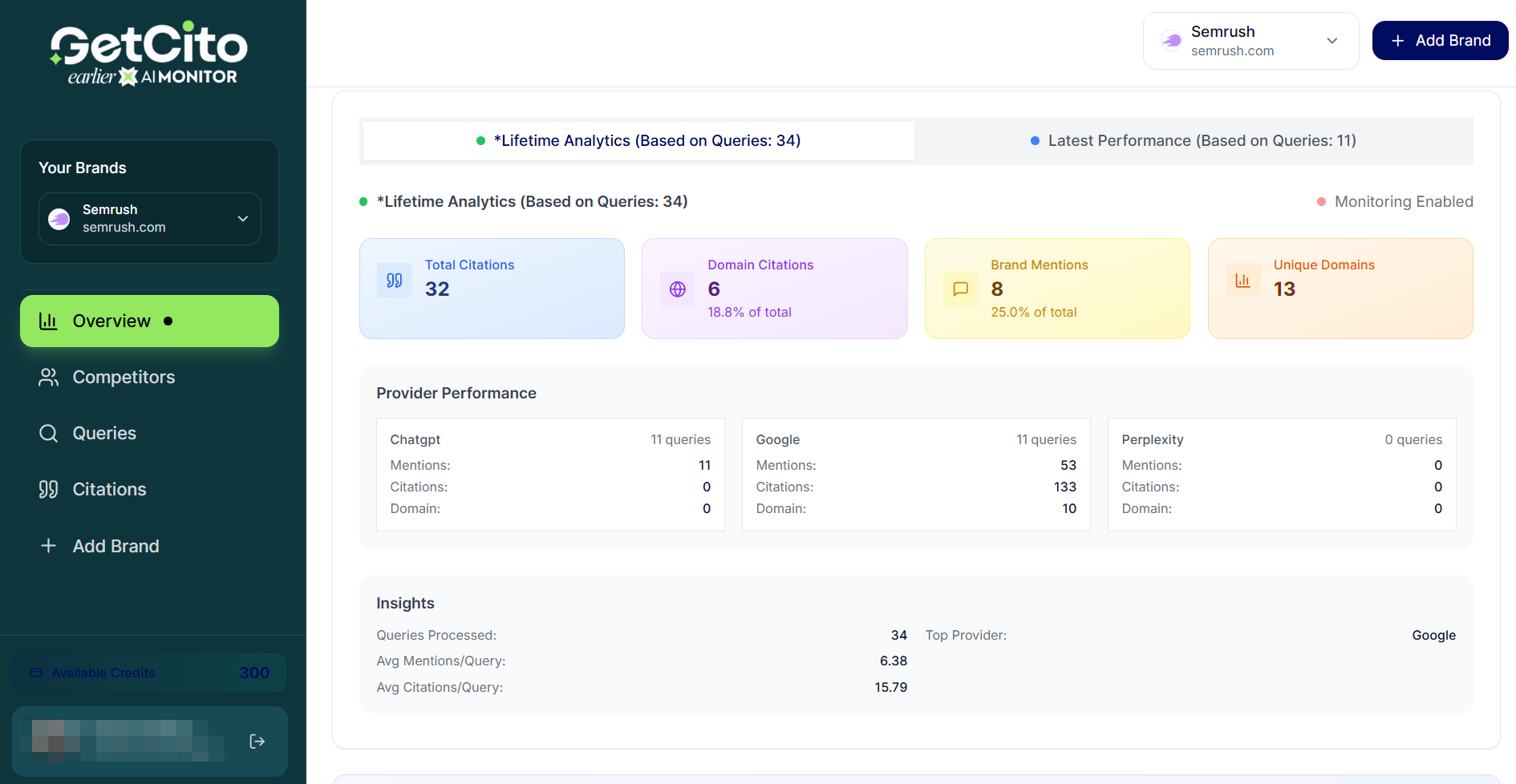The width and height of the screenshot is (1516, 784).
Task: Click Google mentions value 53
Action: [1068, 466]
